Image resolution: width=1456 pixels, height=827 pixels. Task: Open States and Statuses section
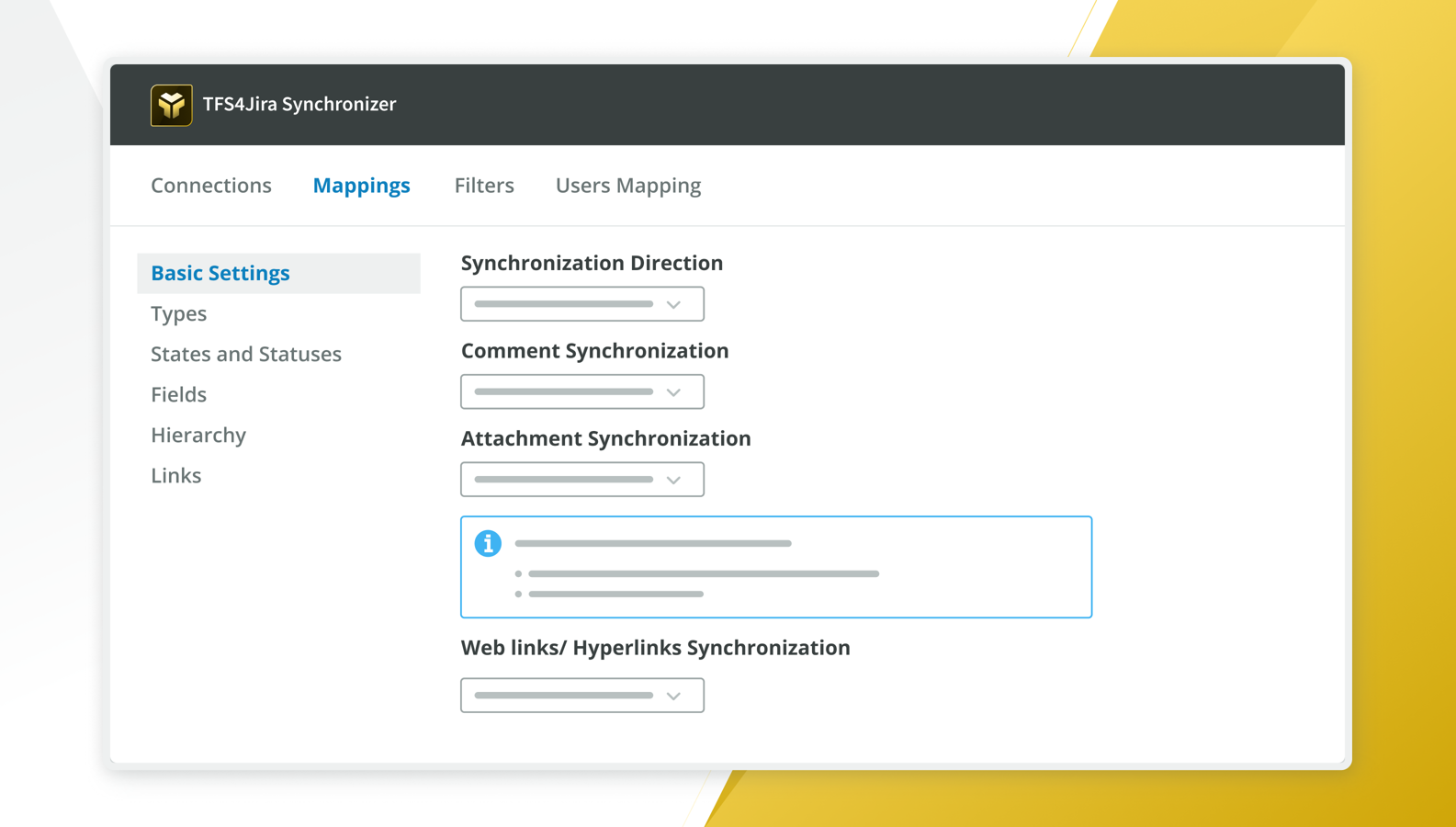[x=246, y=355]
